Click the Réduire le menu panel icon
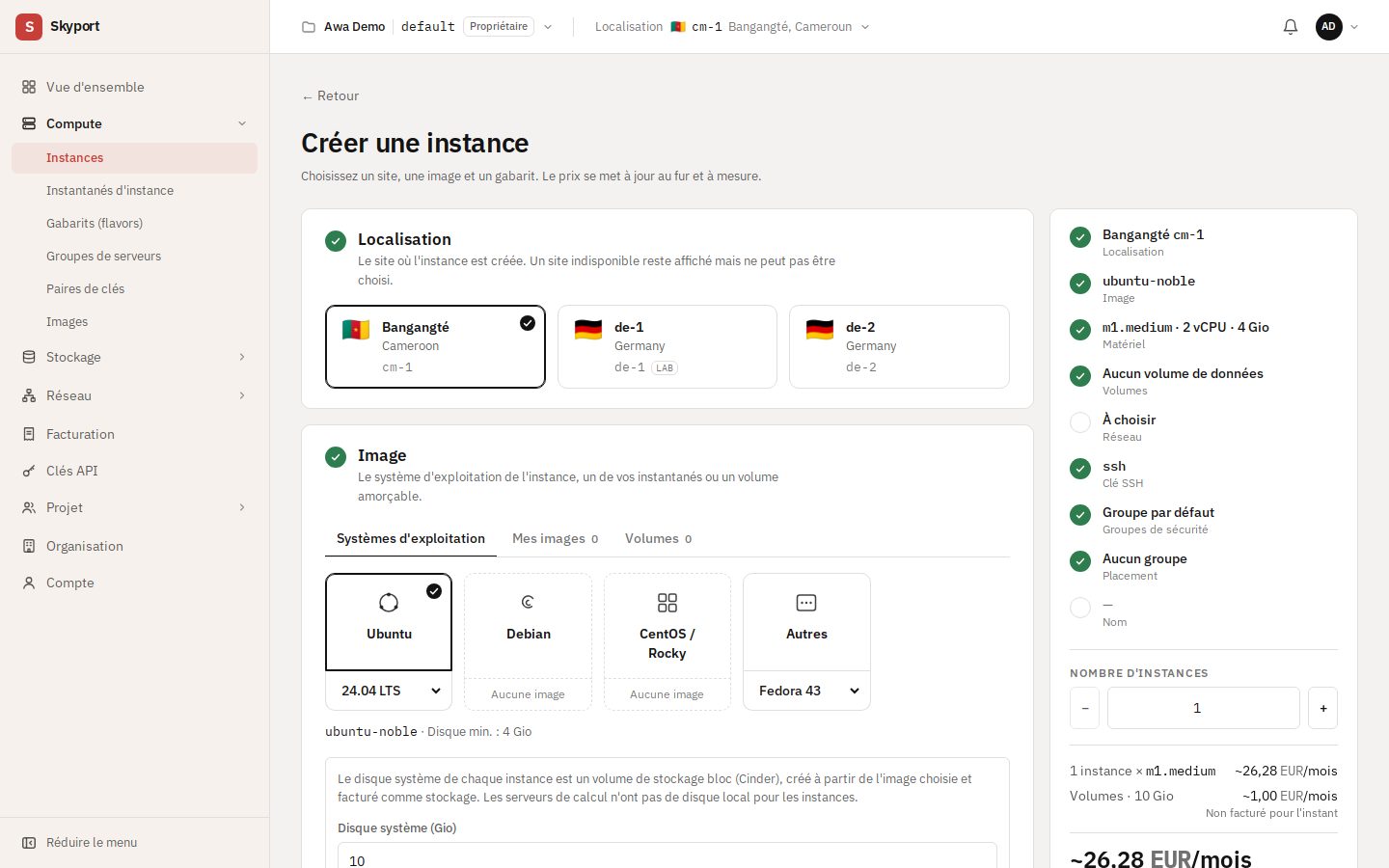 29,842
